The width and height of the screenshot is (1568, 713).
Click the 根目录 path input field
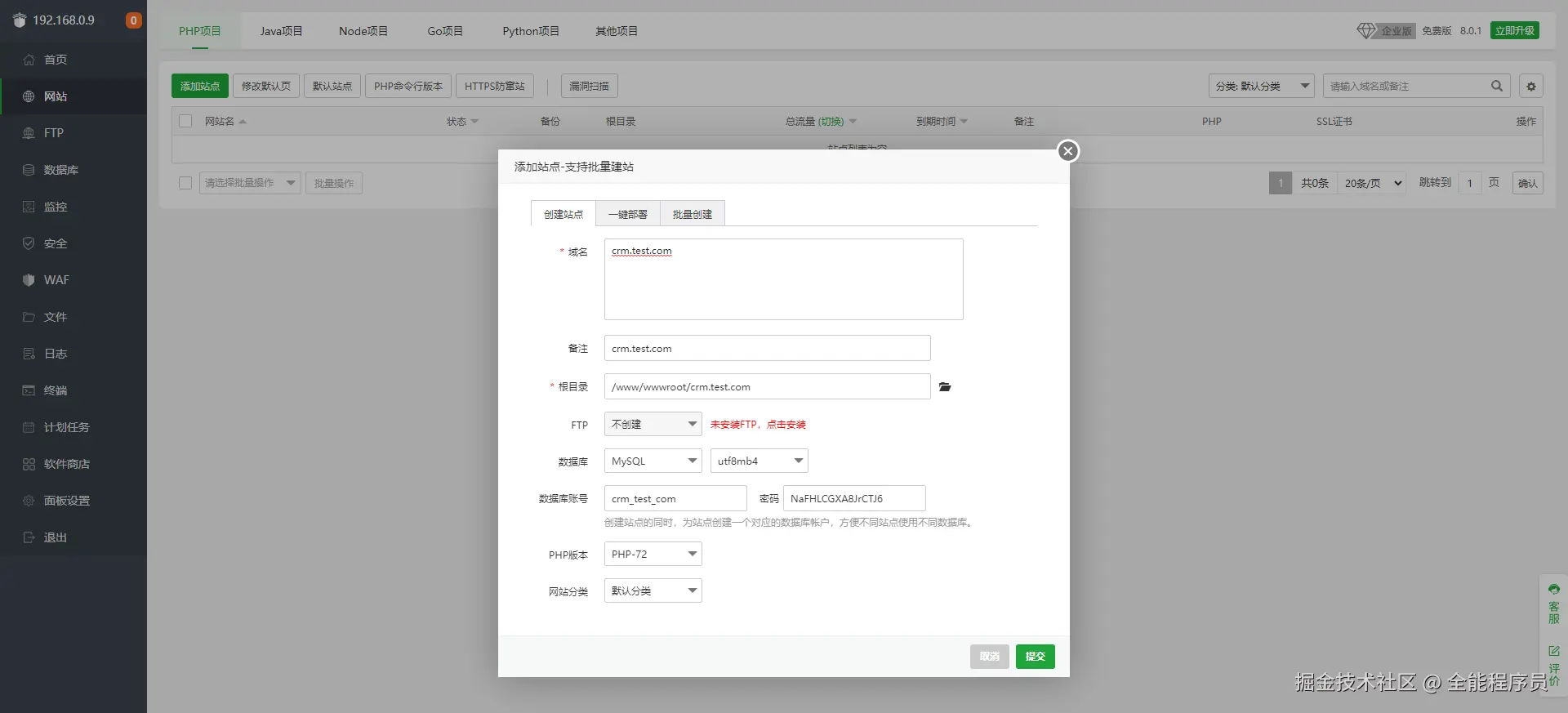[x=768, y=386]
